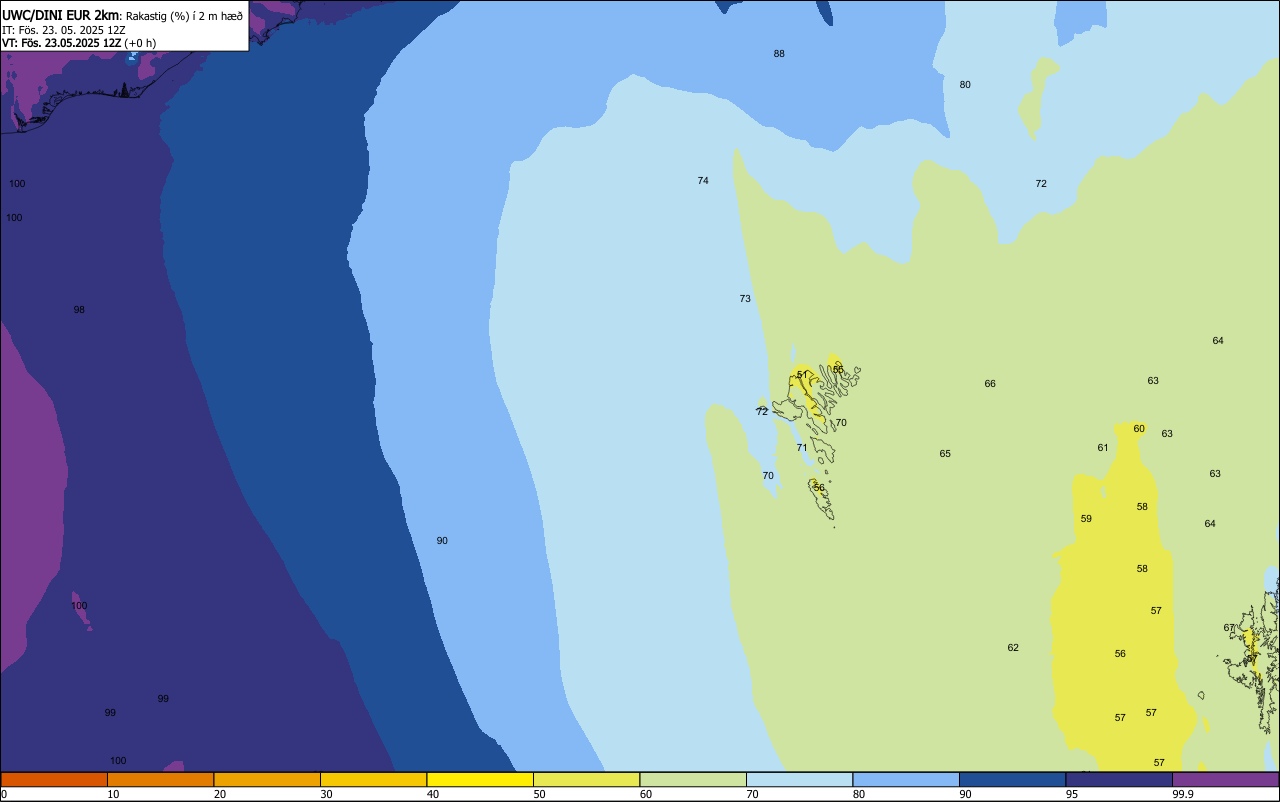Click the value '71' near the Faroe Islands
1280x802 pixels.
pos(802,448)
